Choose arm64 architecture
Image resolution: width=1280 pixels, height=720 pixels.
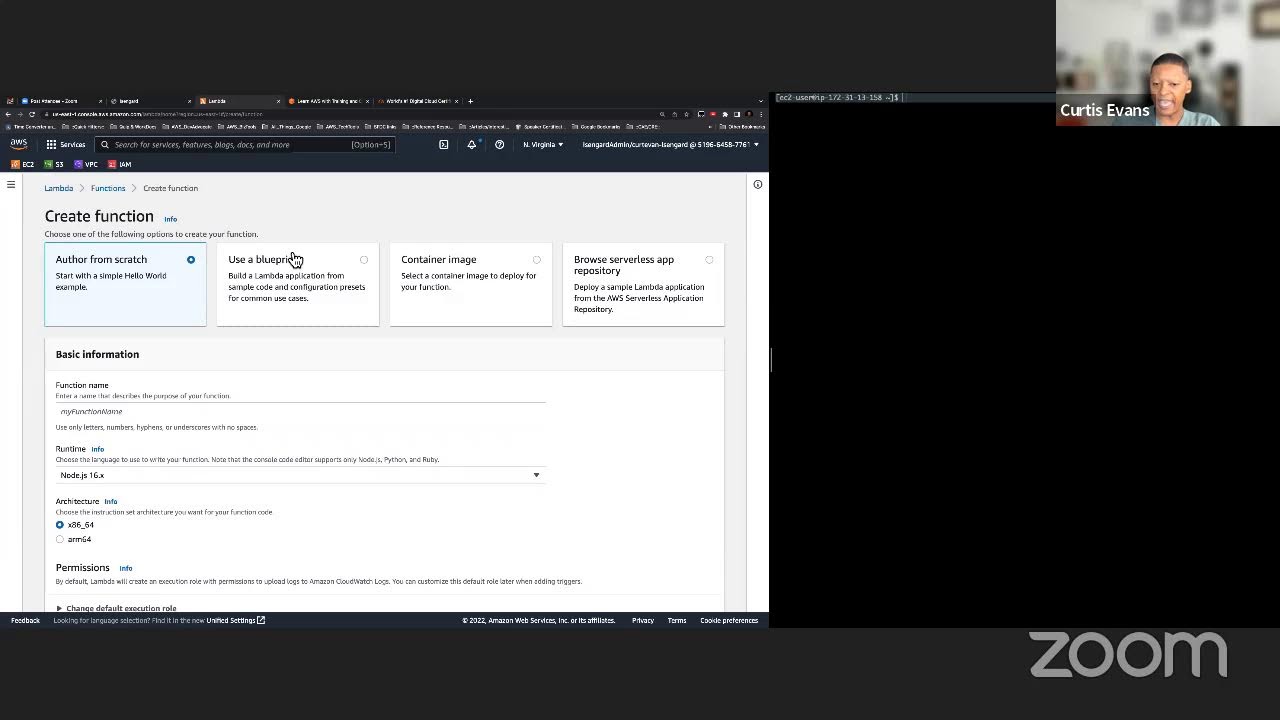(60, 539)
